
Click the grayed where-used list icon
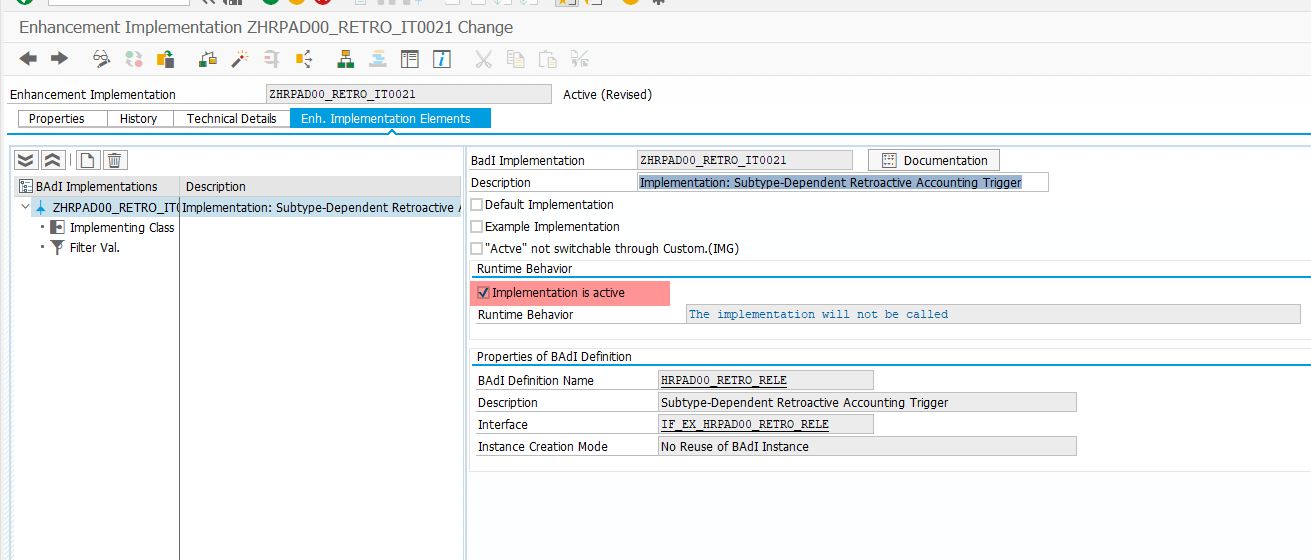(x=270, y=59)
